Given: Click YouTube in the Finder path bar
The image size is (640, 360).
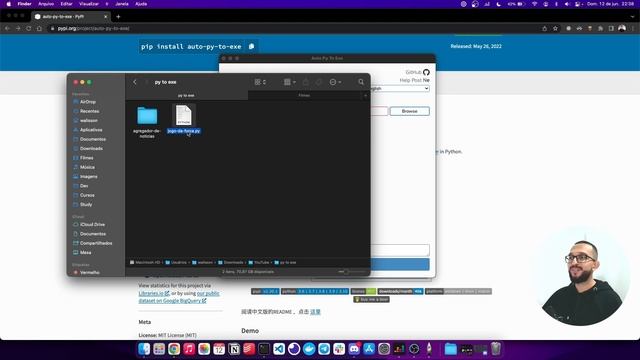Looking at the screenshot, I should (x=259, y=262).
